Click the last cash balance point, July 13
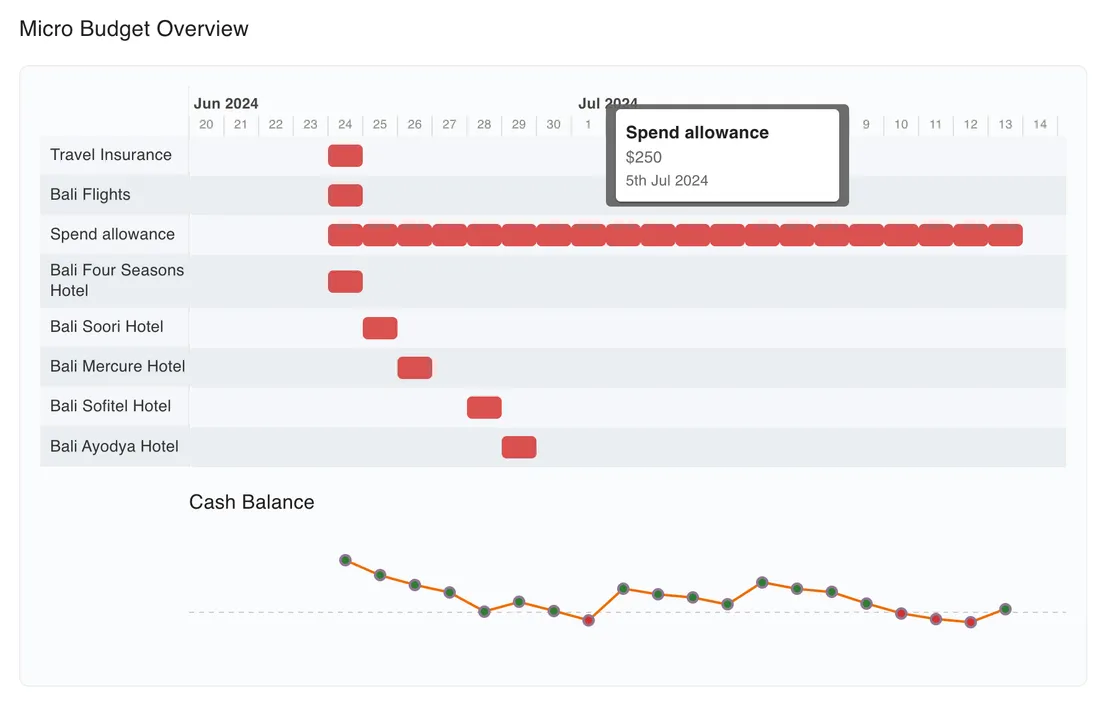This screenshot has height=701, width=1100. click(1005, 609)
